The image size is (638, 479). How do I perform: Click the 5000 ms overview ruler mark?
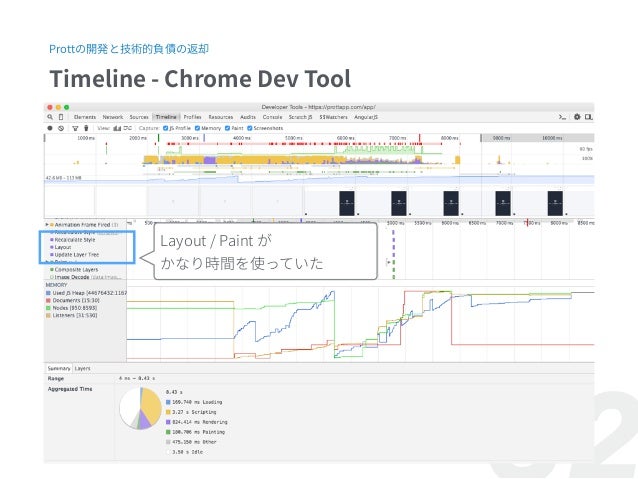[294, 138]
